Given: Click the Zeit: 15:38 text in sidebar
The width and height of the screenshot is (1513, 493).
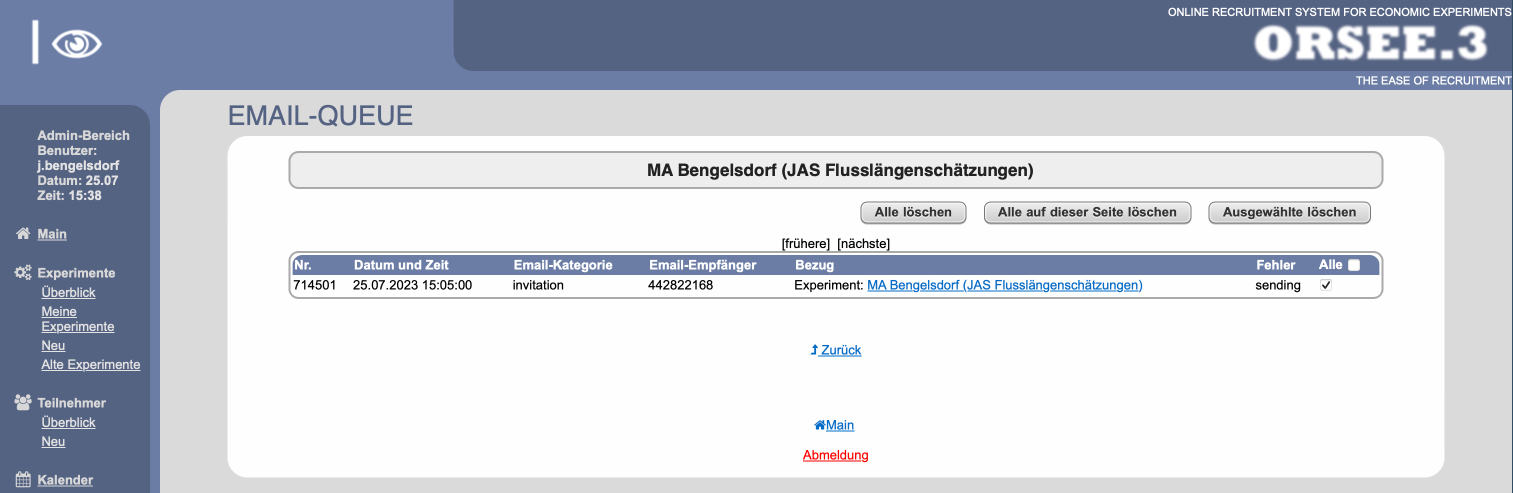Looking at the screenshot, I should [69, 195].
